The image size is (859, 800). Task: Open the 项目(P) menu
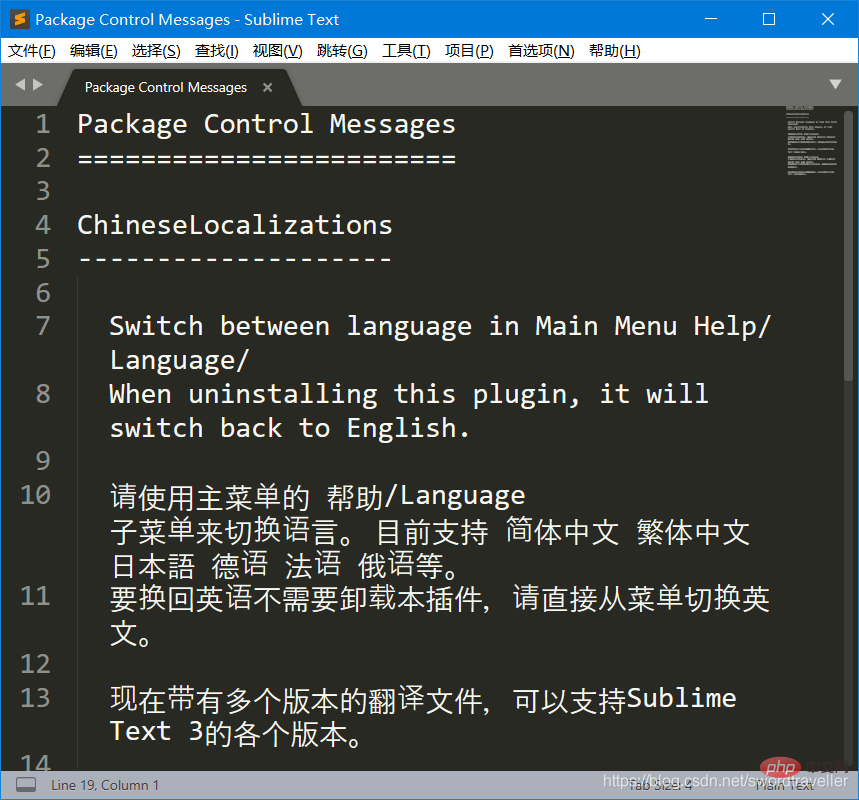469,51
